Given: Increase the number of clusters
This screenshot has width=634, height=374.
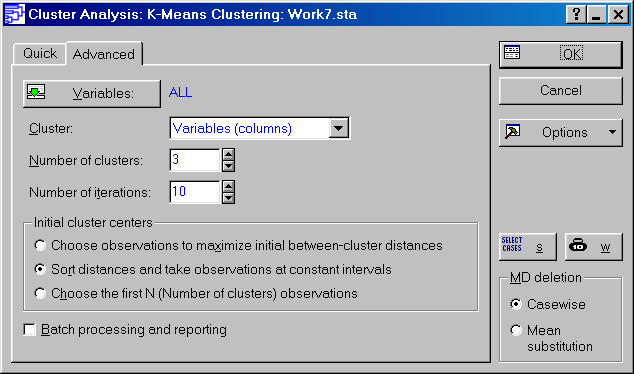Looking at the screenshot, I should [x=228, y=154].
